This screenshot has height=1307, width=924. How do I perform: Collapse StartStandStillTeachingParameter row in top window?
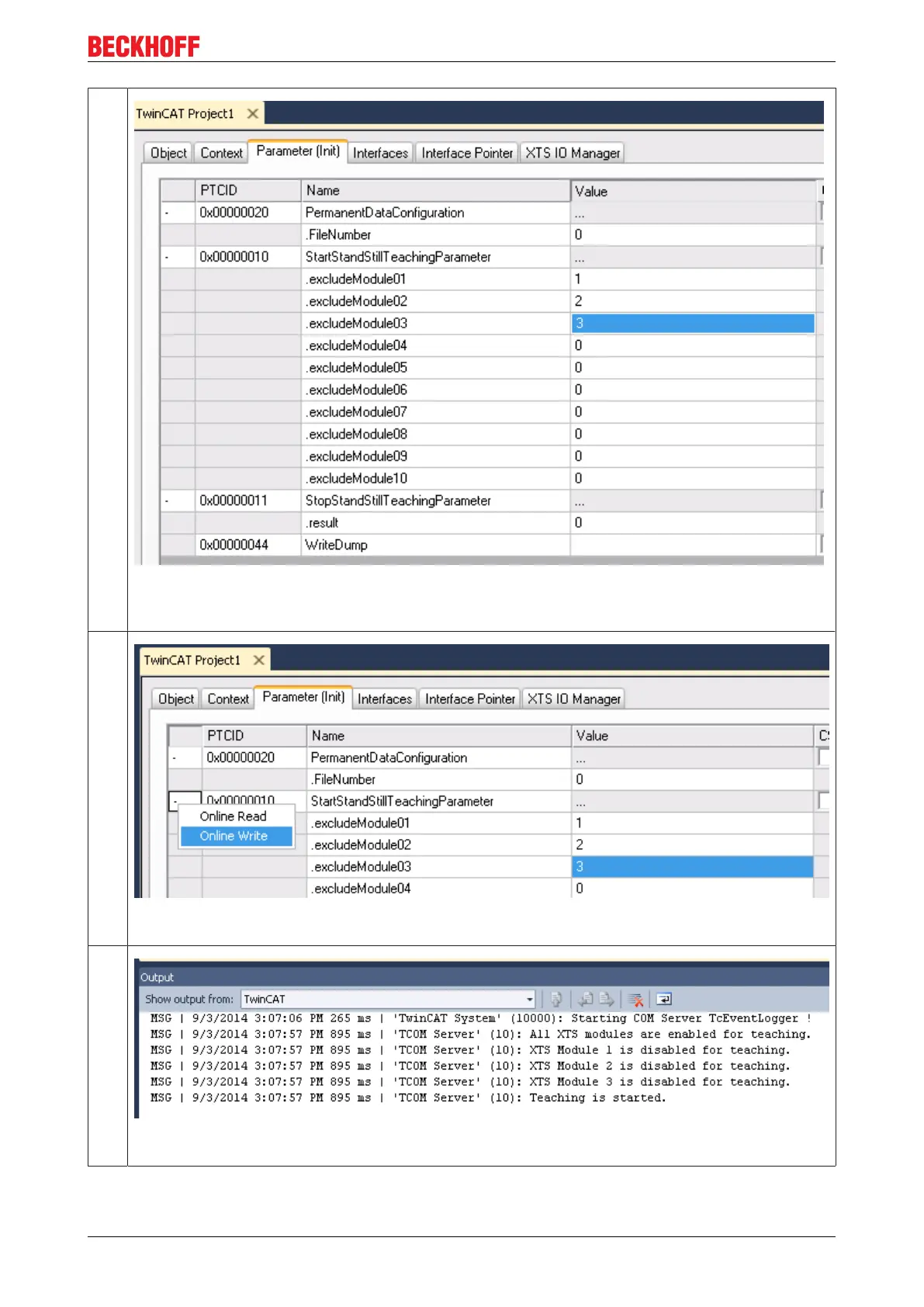coord(167,257)
